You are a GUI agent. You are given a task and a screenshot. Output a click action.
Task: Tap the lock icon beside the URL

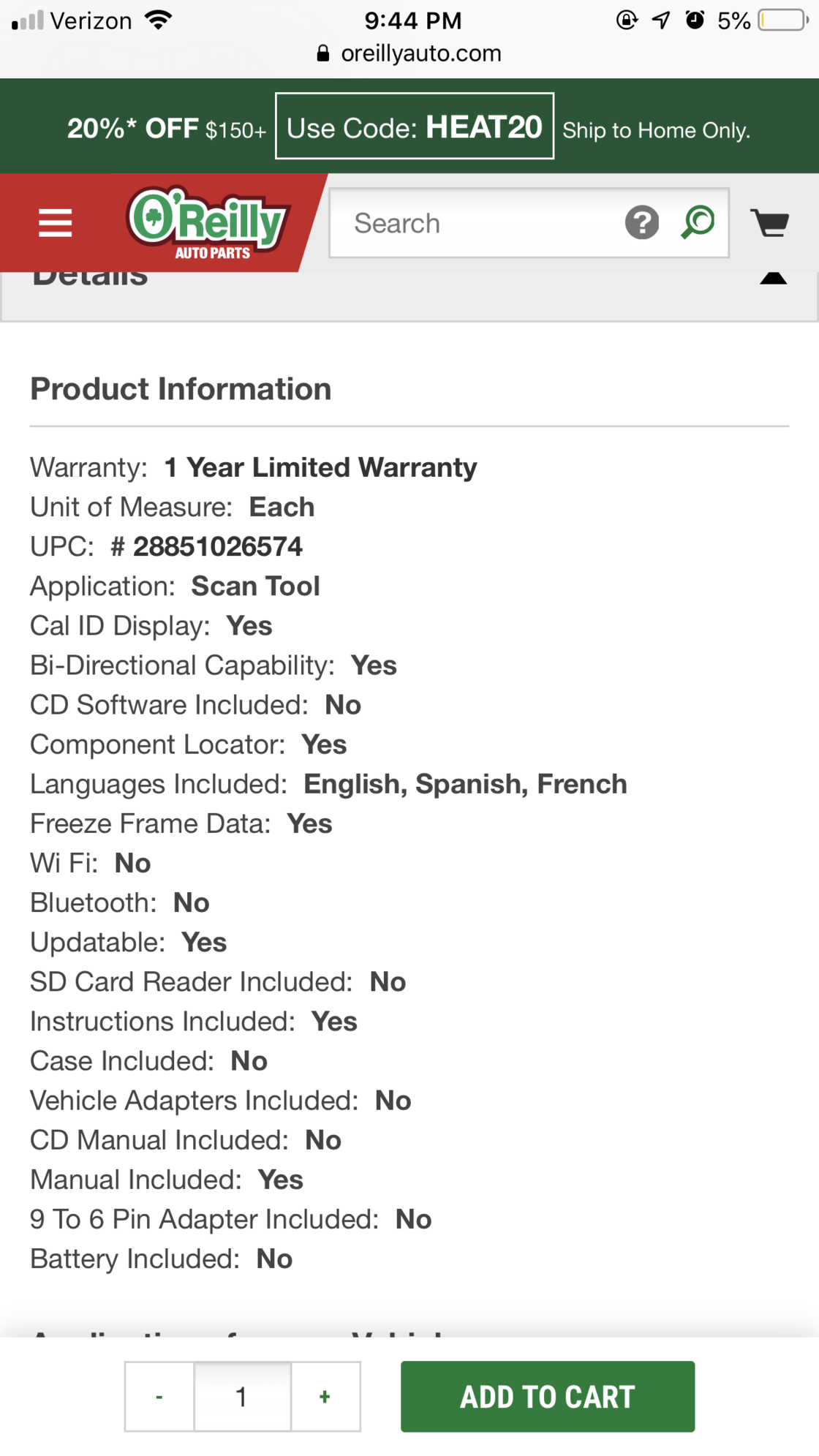(x=322, y=53)
